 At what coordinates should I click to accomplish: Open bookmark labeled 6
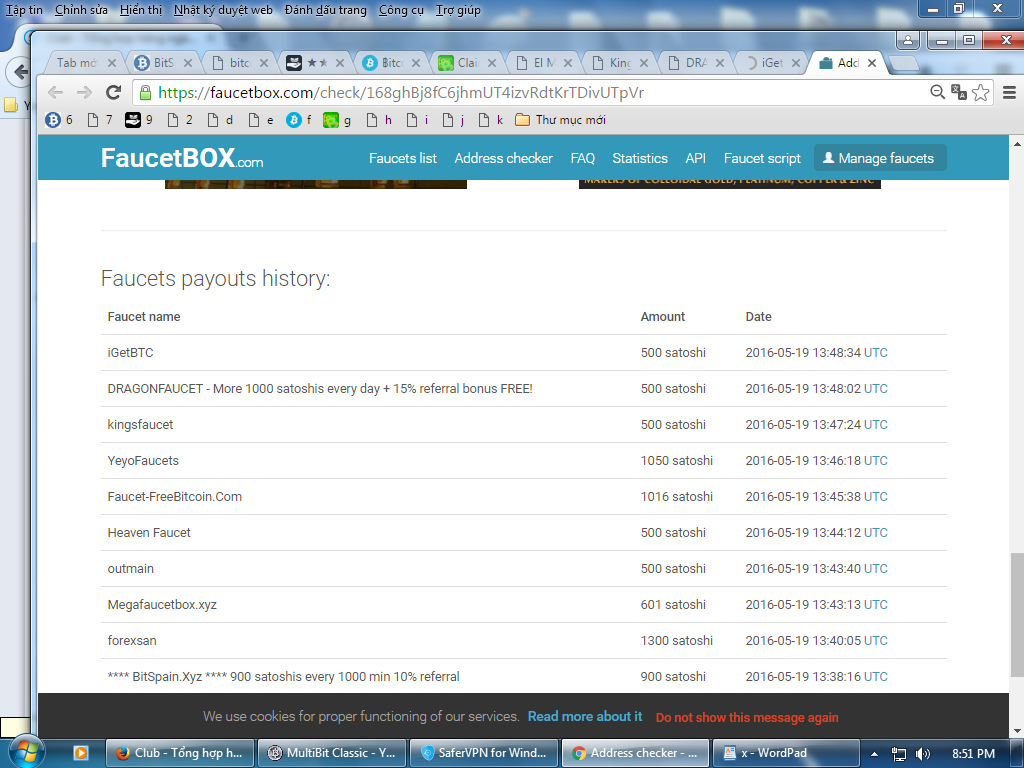[x=59, y=120]
